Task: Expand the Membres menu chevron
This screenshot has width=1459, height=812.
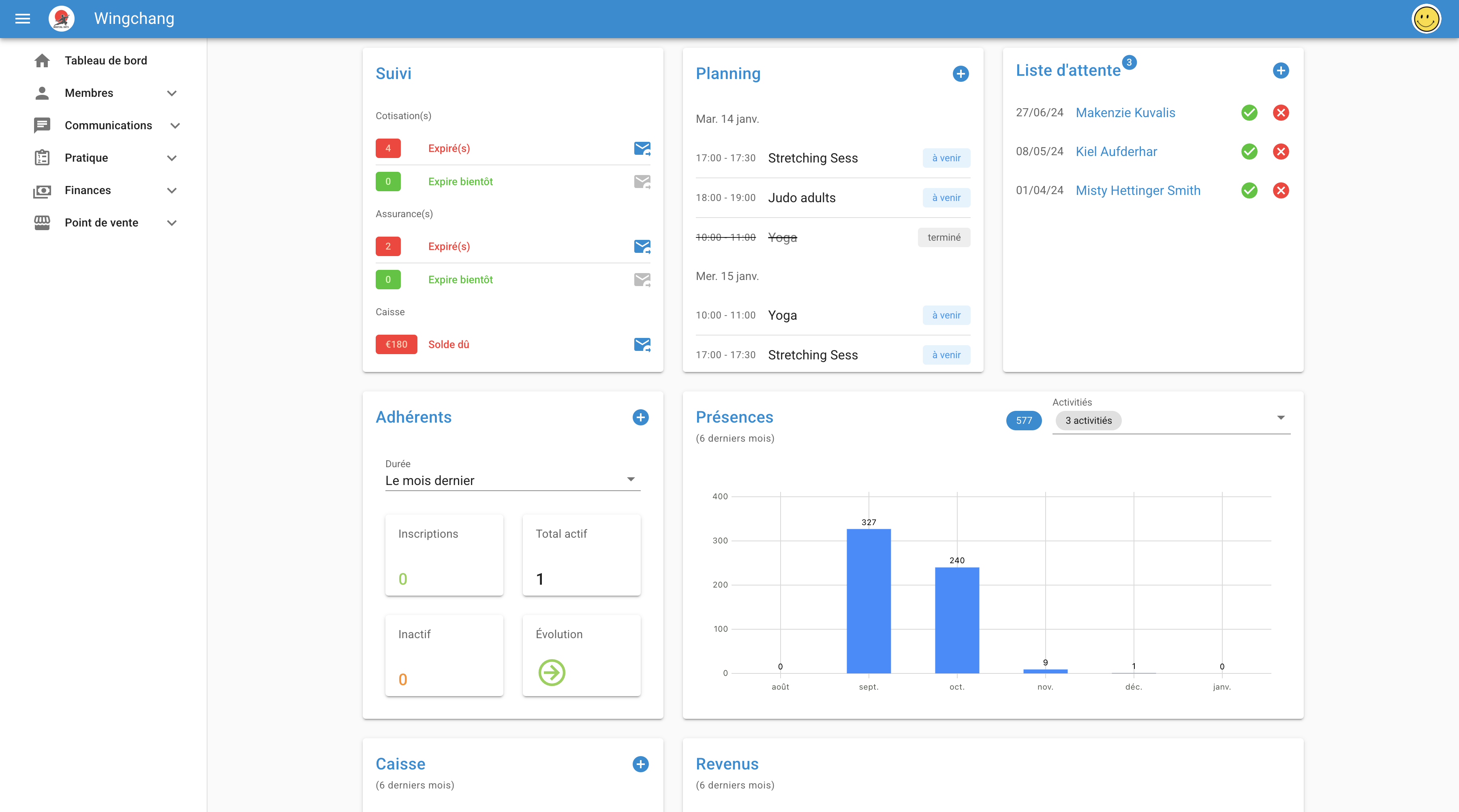Action: [x=171, y=93]
